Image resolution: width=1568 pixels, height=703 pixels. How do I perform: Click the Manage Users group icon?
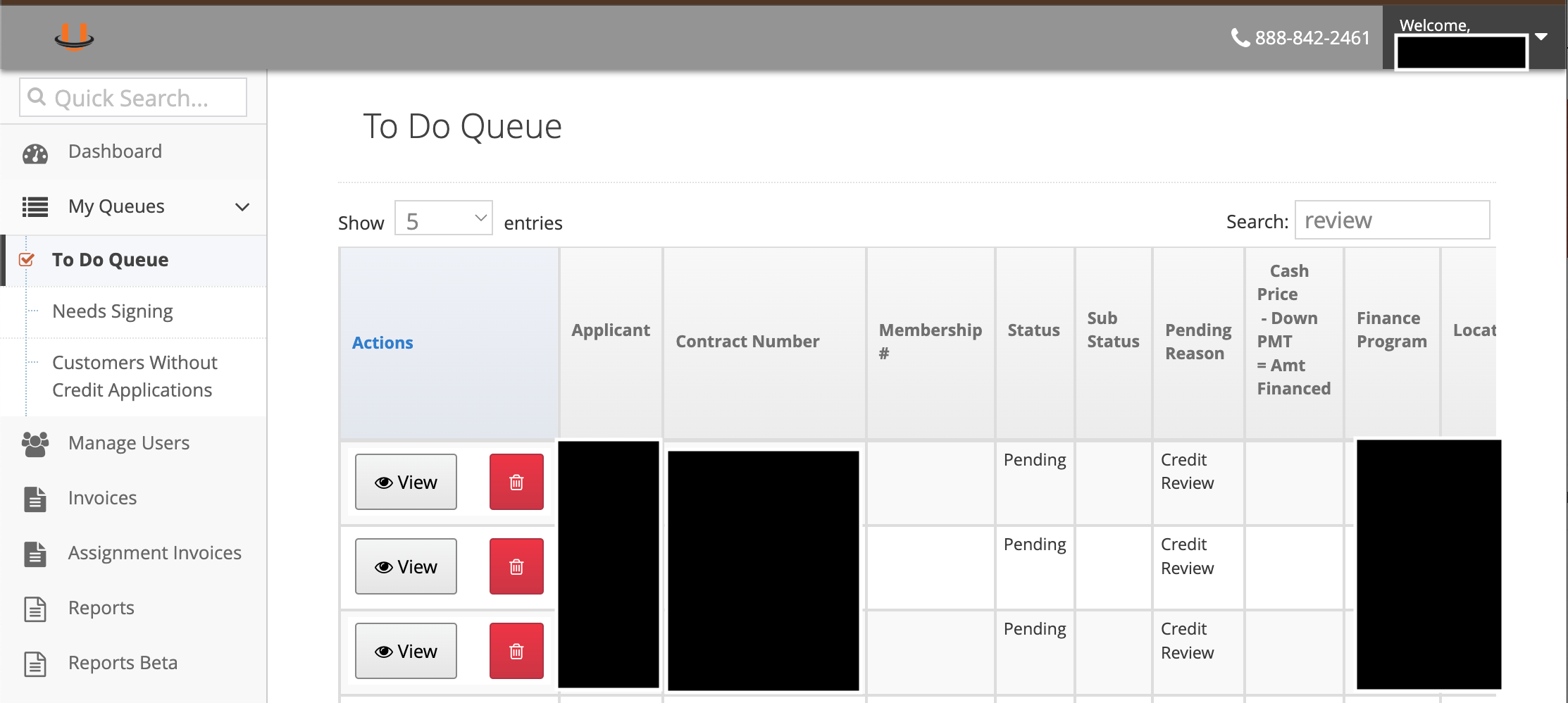click(35, 444)
